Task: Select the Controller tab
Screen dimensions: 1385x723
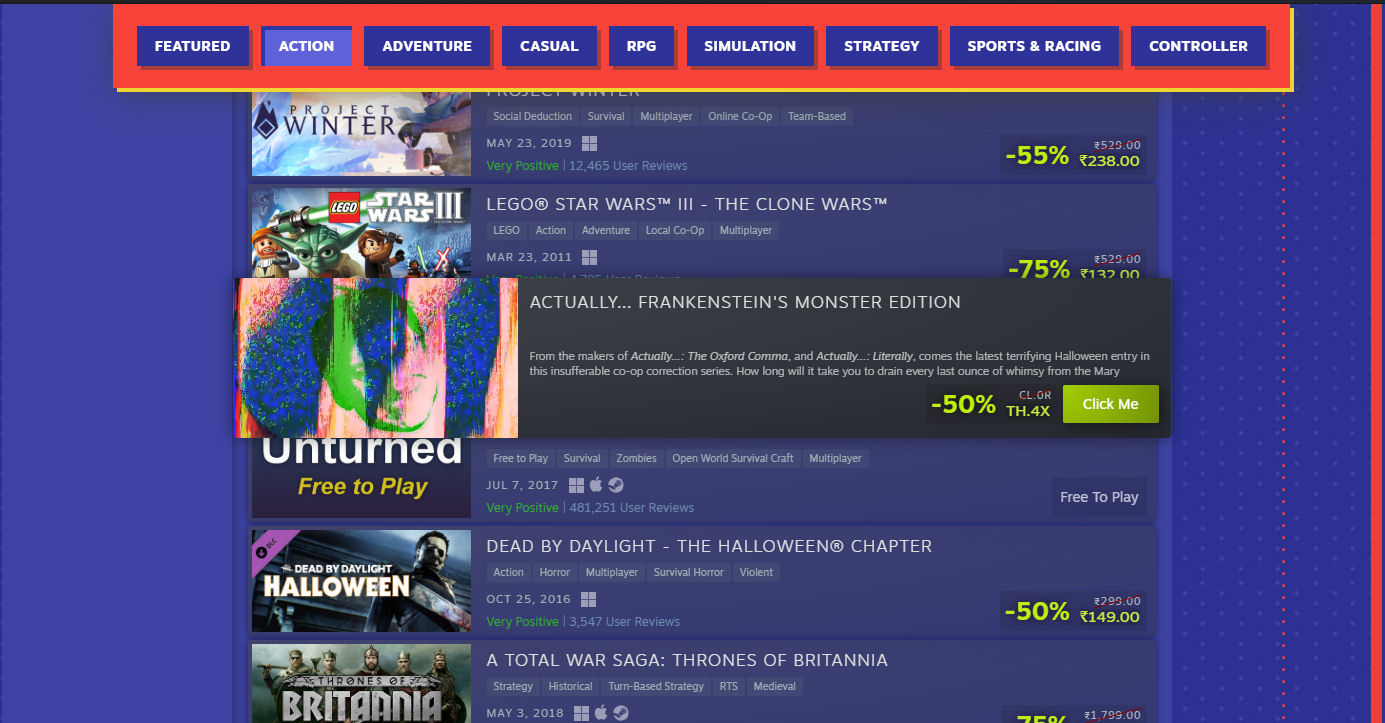Action: pyautogui.click(x=1198, y=46)
